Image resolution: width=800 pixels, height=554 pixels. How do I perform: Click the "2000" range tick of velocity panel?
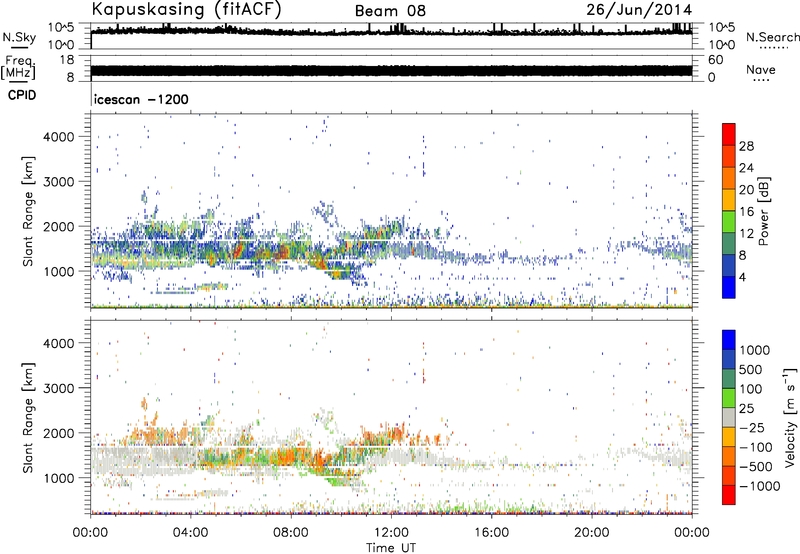pyautogui.click(x=59, y=433)
